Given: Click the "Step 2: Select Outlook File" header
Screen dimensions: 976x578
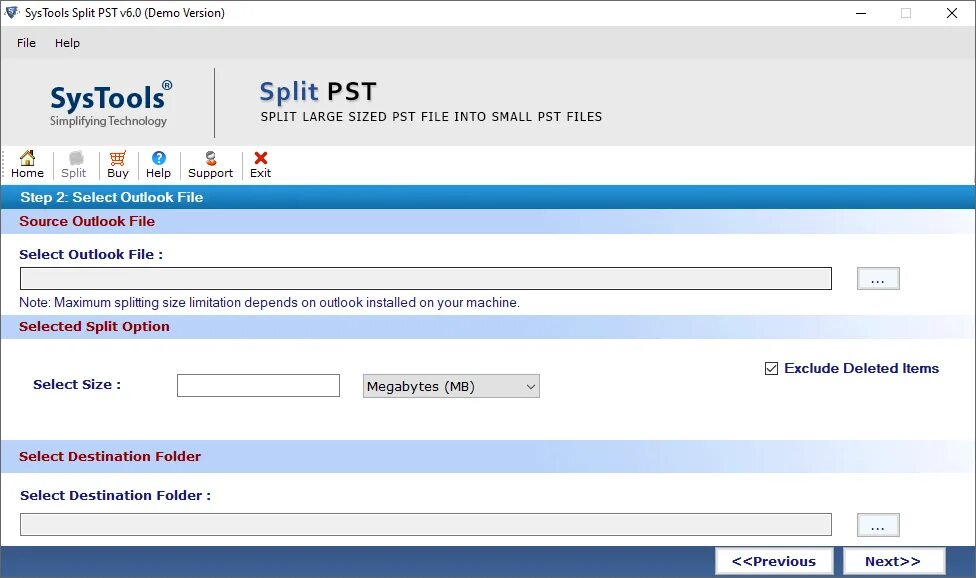Looking at the screenshot, I should (x=111, y=197).
